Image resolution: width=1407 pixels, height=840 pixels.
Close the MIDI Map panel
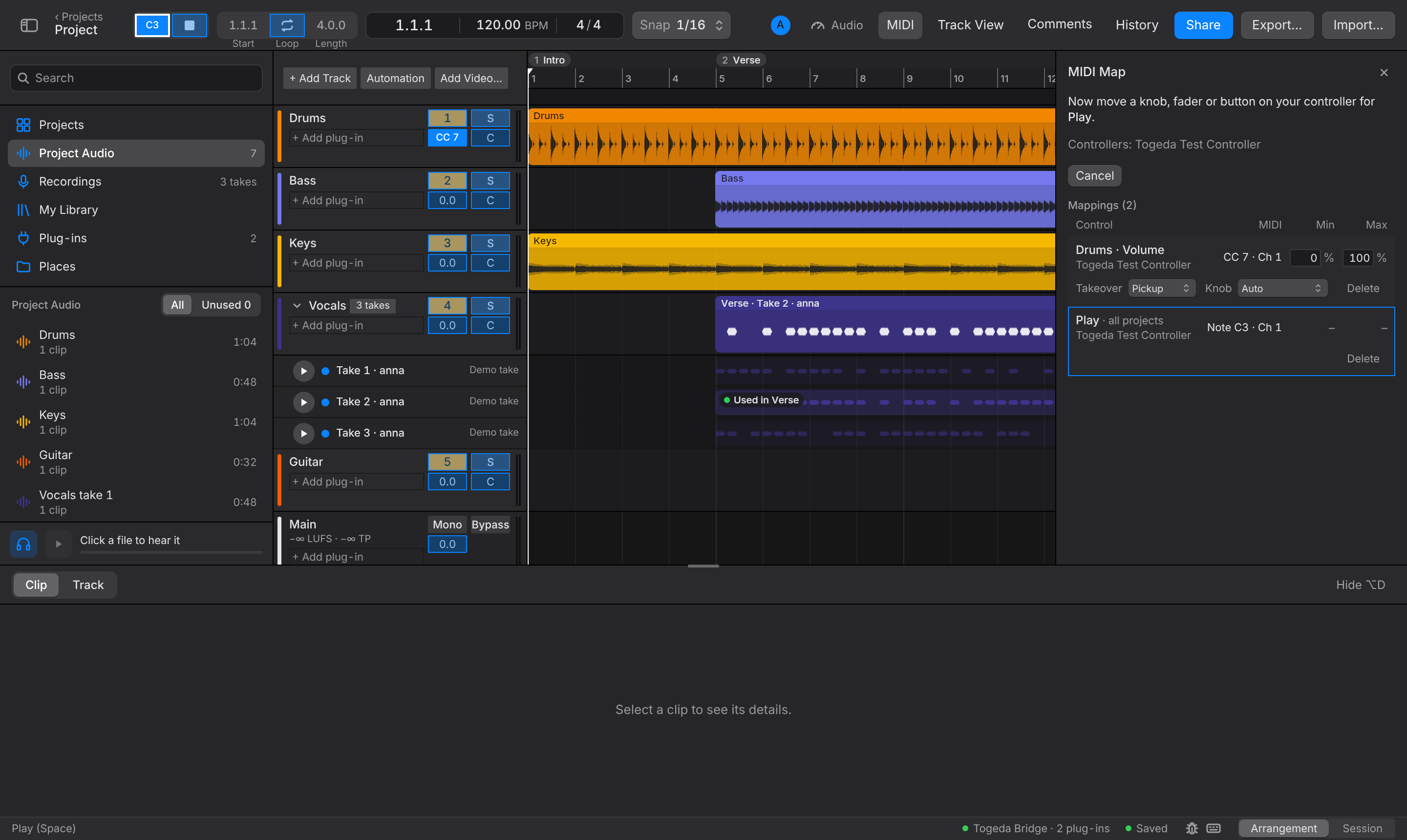[1384, 72]
